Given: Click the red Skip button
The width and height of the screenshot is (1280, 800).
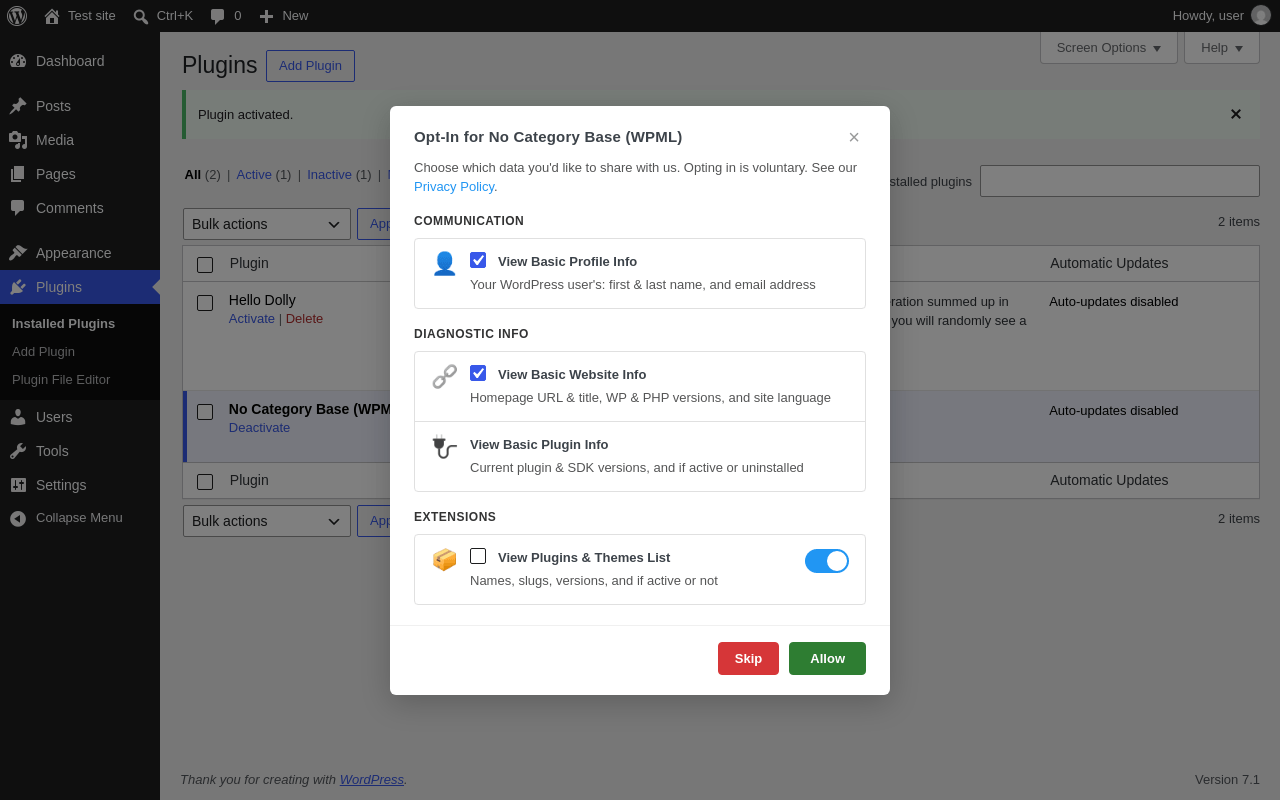Looking at the screenshot, I should tap(748, 658).
